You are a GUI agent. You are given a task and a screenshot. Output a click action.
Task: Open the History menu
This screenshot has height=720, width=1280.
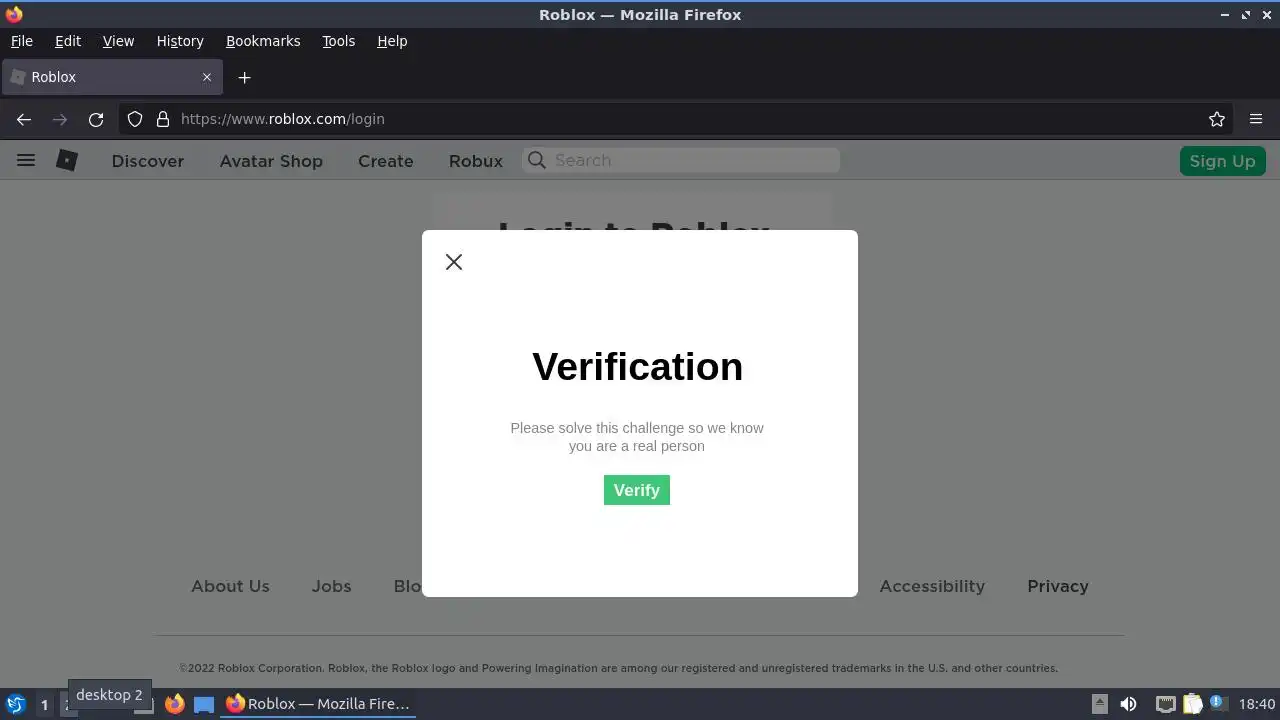click(180, 41)
